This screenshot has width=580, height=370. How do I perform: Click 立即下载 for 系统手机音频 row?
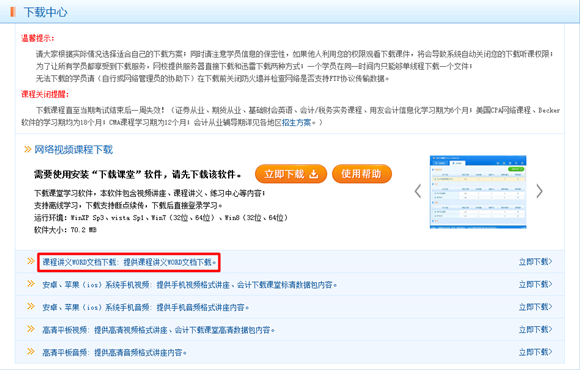click(x=535, y=307)
